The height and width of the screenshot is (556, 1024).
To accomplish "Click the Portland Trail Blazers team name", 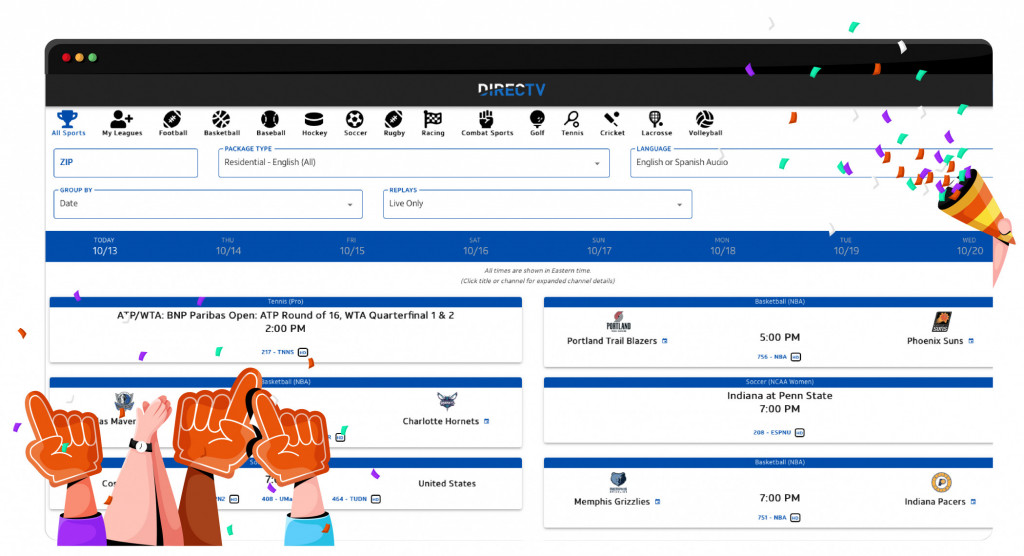I will [x=612, y=341].
